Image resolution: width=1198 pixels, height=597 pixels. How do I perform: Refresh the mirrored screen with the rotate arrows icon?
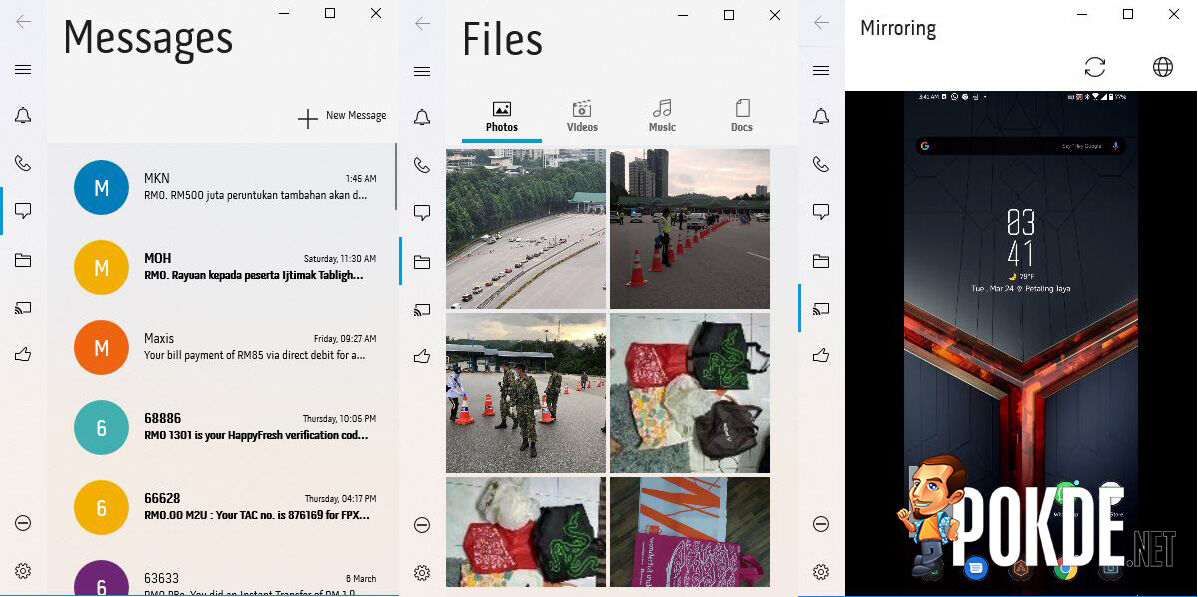(1095, 67)
